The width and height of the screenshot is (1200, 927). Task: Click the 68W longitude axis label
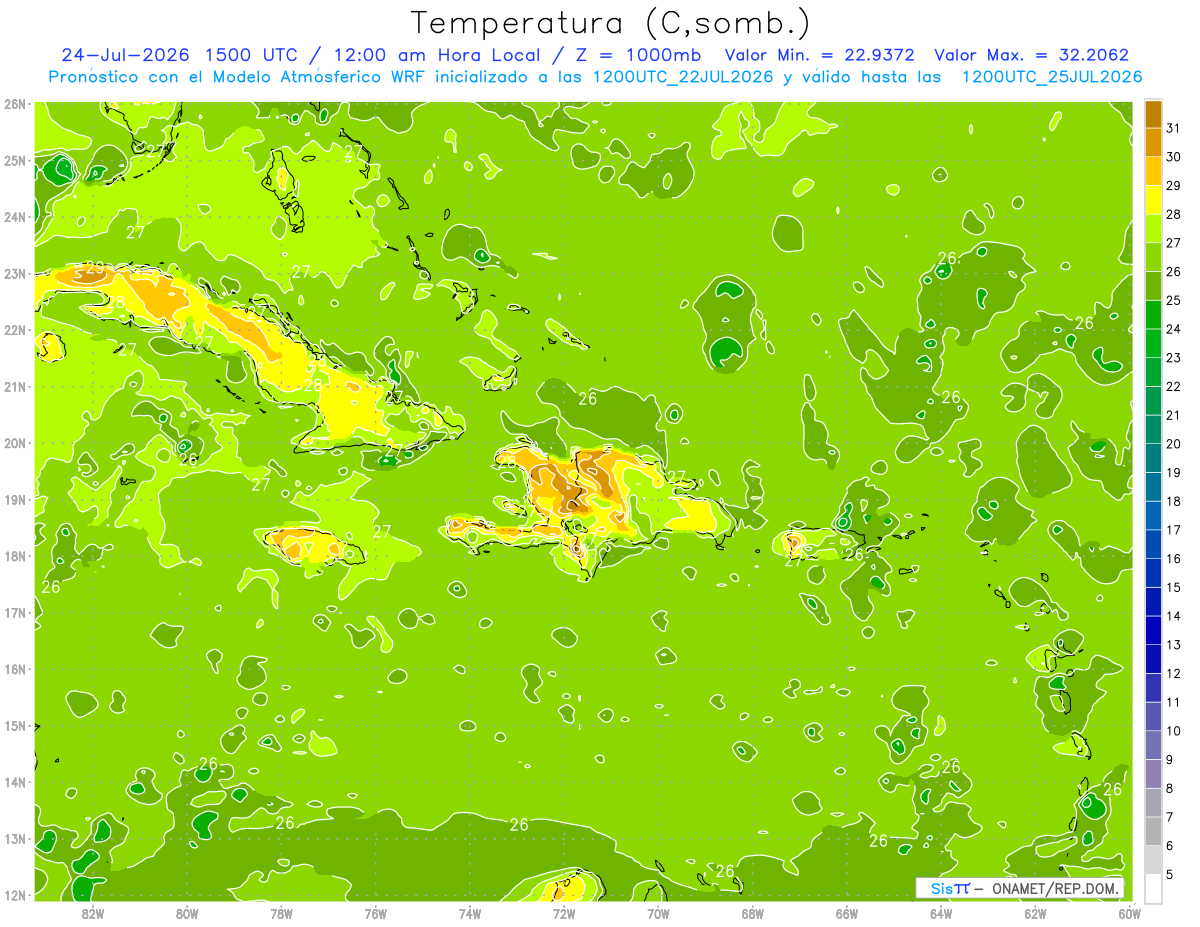(x=752, y=912)
